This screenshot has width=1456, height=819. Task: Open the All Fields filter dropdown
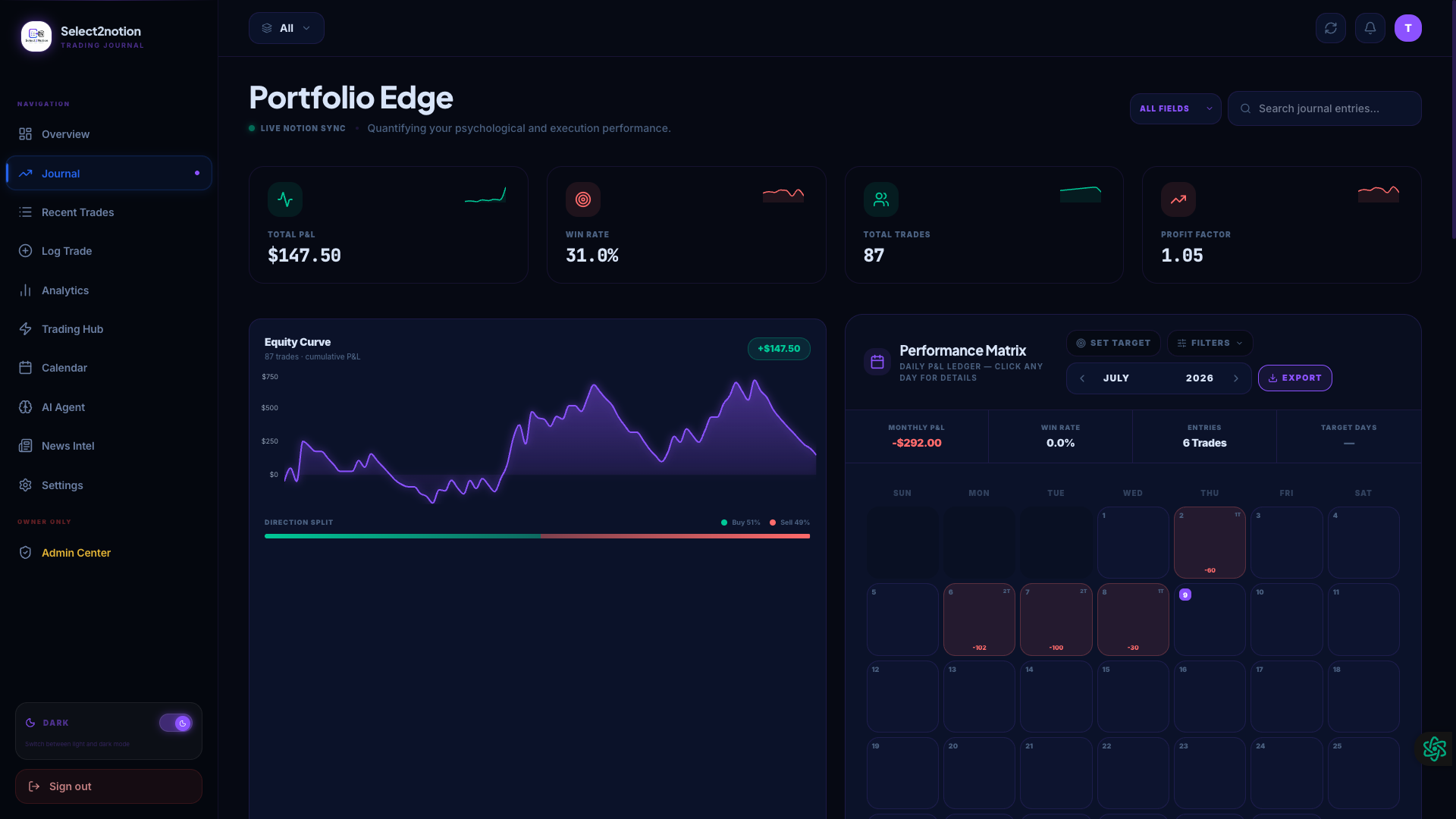(1175, 108)
